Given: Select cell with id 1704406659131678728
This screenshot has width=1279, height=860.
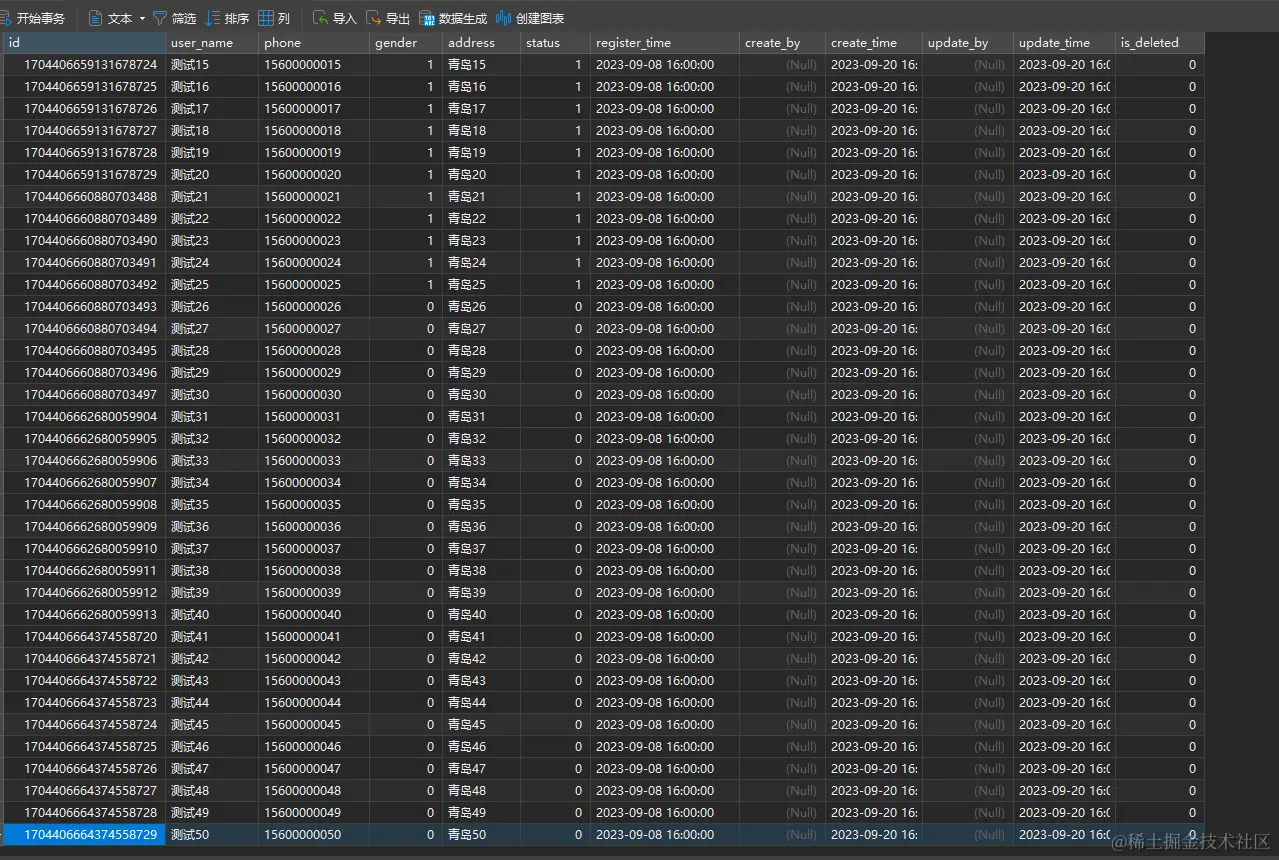Looking at the screenshot, I should coord(84,153).
